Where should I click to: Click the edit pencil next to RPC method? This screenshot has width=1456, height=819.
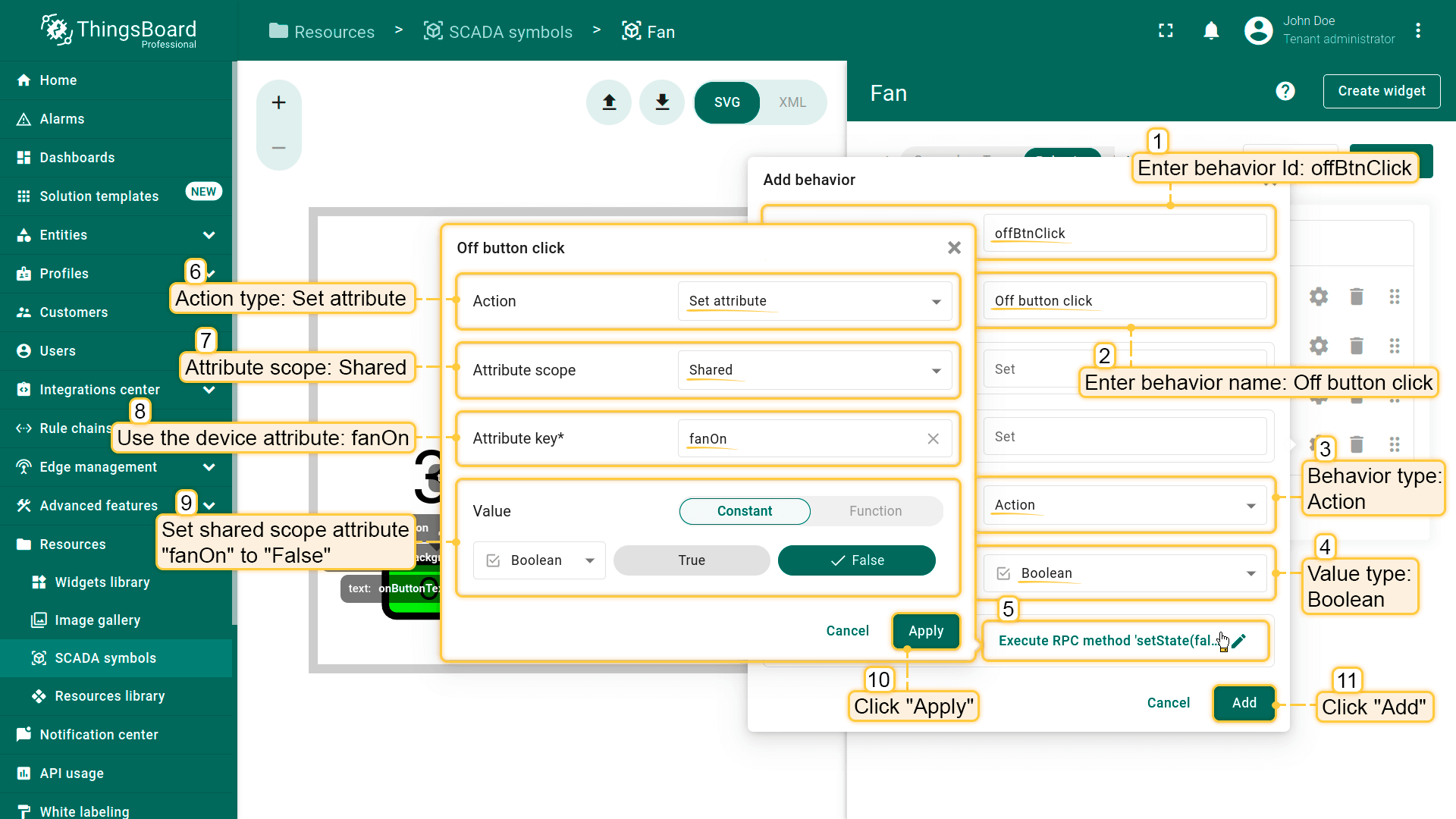click(1238, 641)
